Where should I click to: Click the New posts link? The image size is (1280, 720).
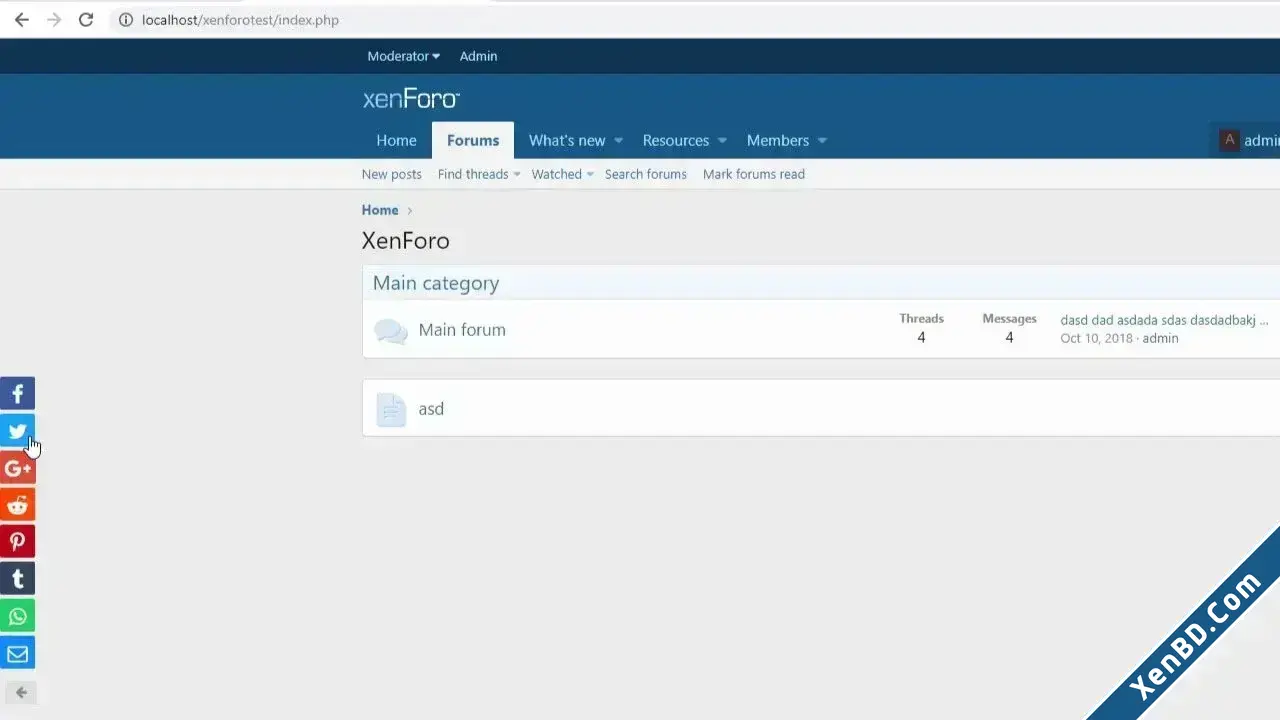tap(392, 174)
